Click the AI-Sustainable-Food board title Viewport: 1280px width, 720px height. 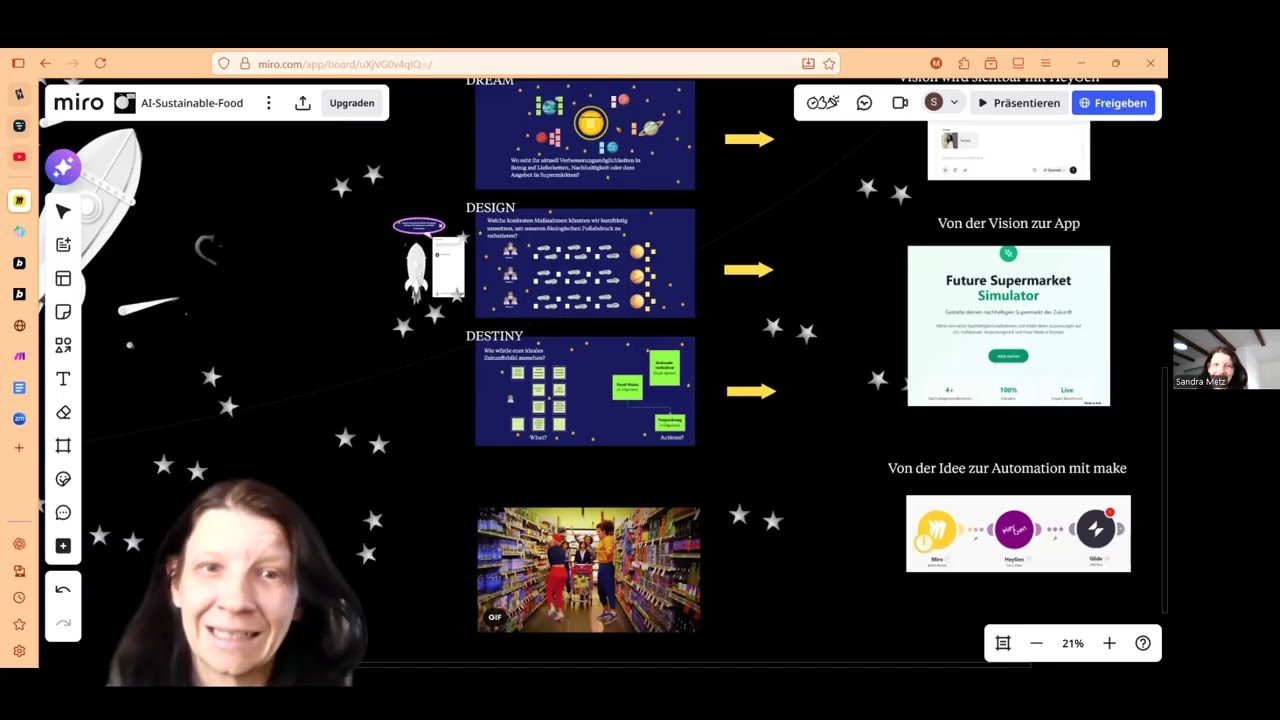click(x=192, y=103)
